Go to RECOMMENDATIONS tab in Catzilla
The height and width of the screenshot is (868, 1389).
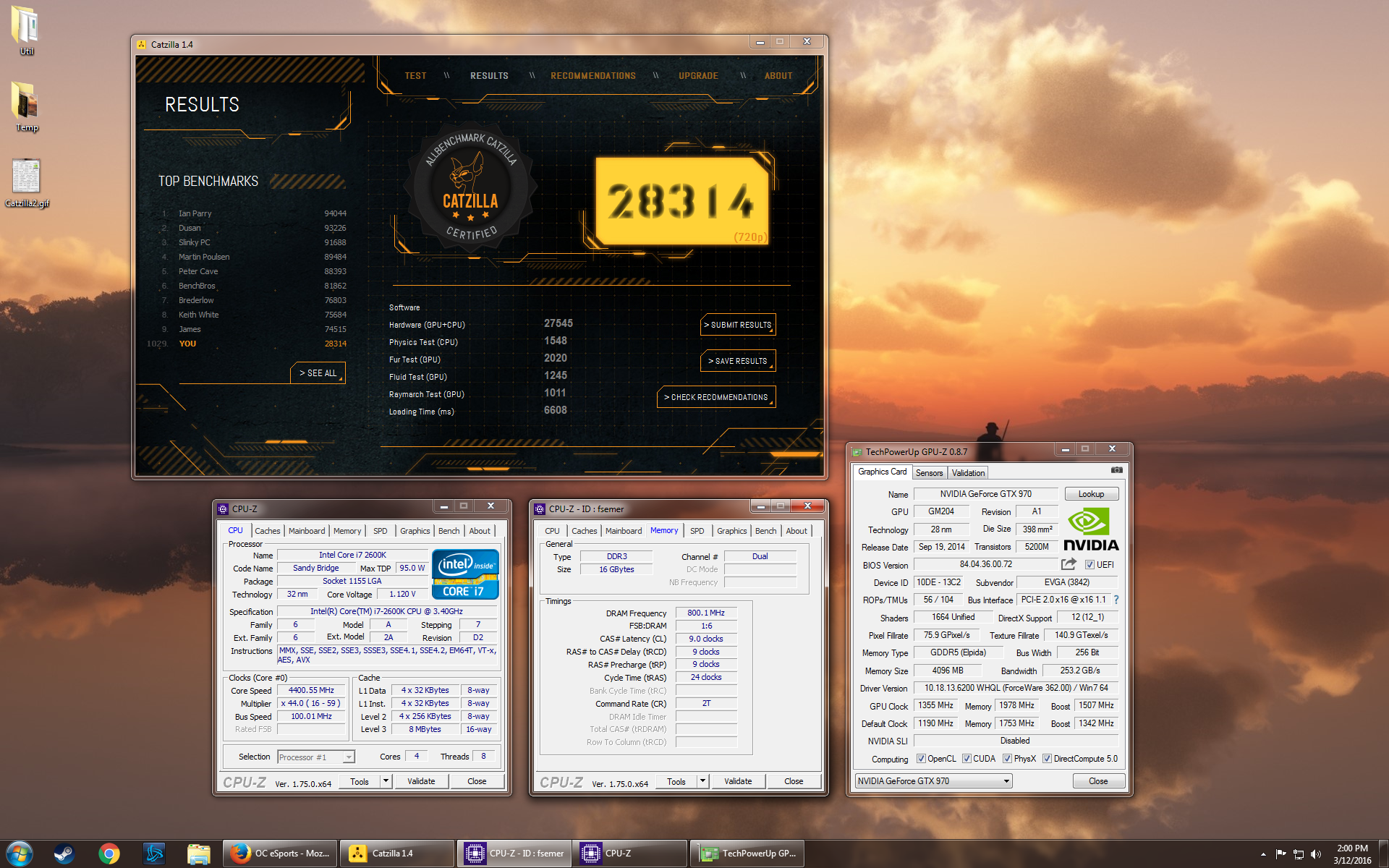(x=593, y=76)
